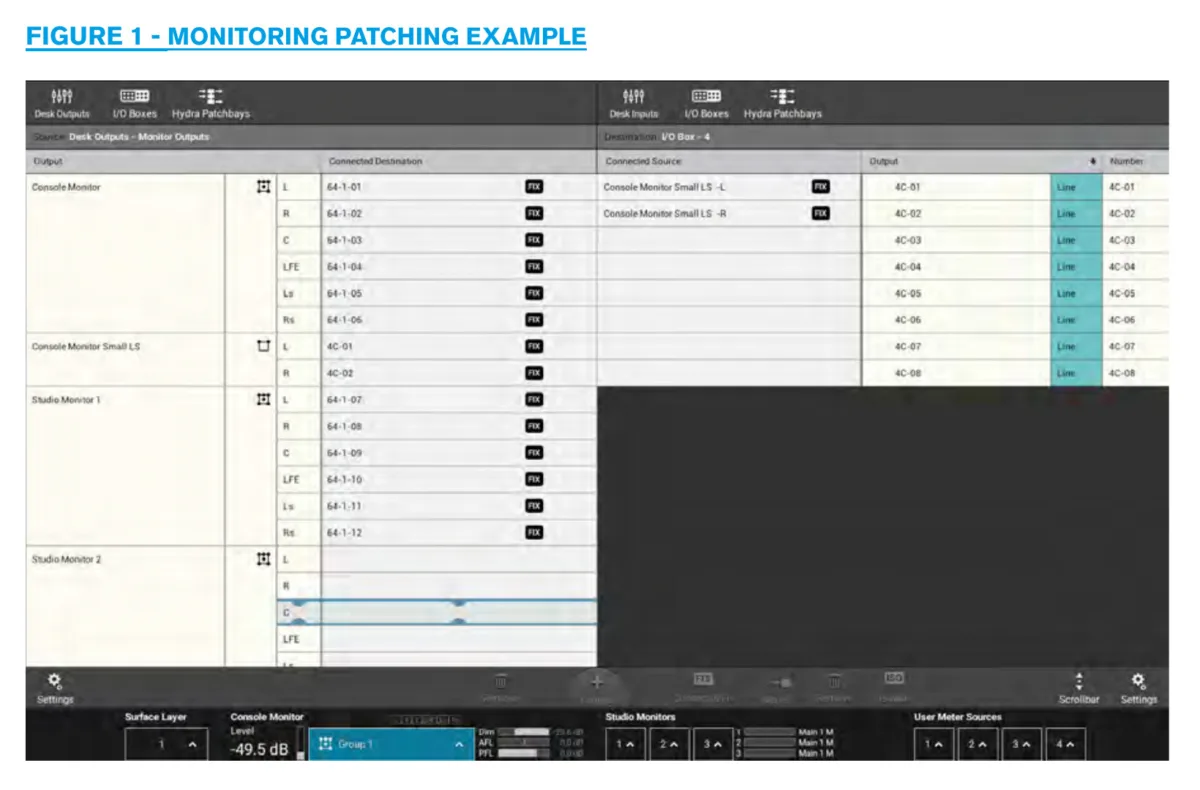Screen dimensions: 1200x790
Task: Select Studio Monitor 2 L channel row
Action: (437, 559)
